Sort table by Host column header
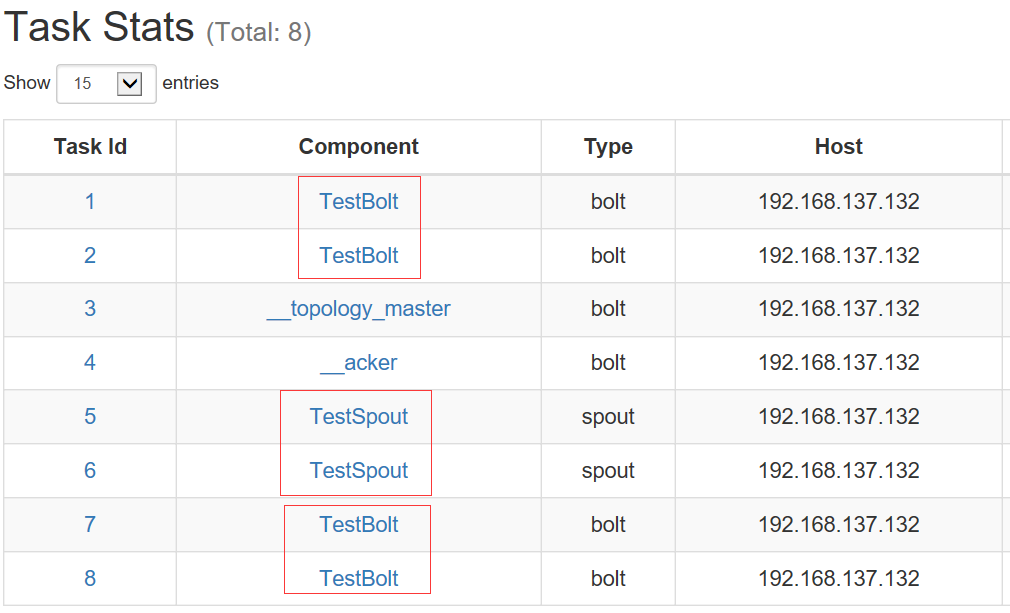This screenshot has height=613, width=1010. click(838, 147)
